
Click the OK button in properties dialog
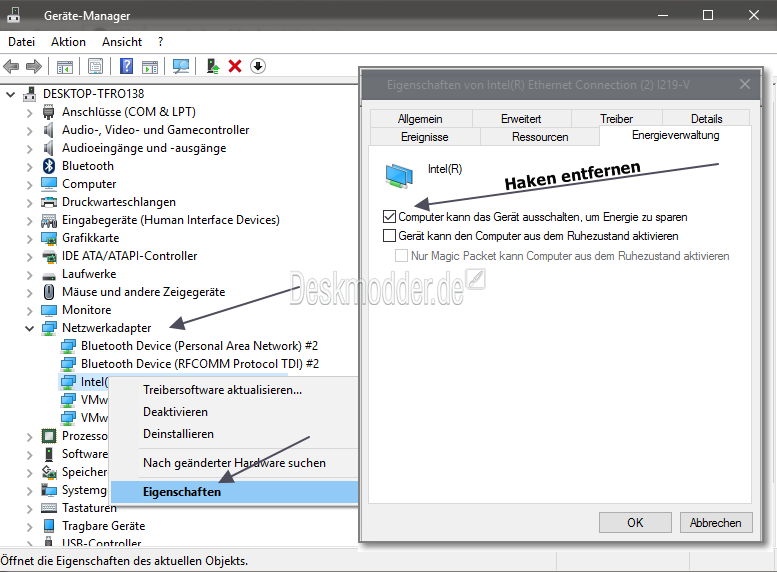point(635,523)
